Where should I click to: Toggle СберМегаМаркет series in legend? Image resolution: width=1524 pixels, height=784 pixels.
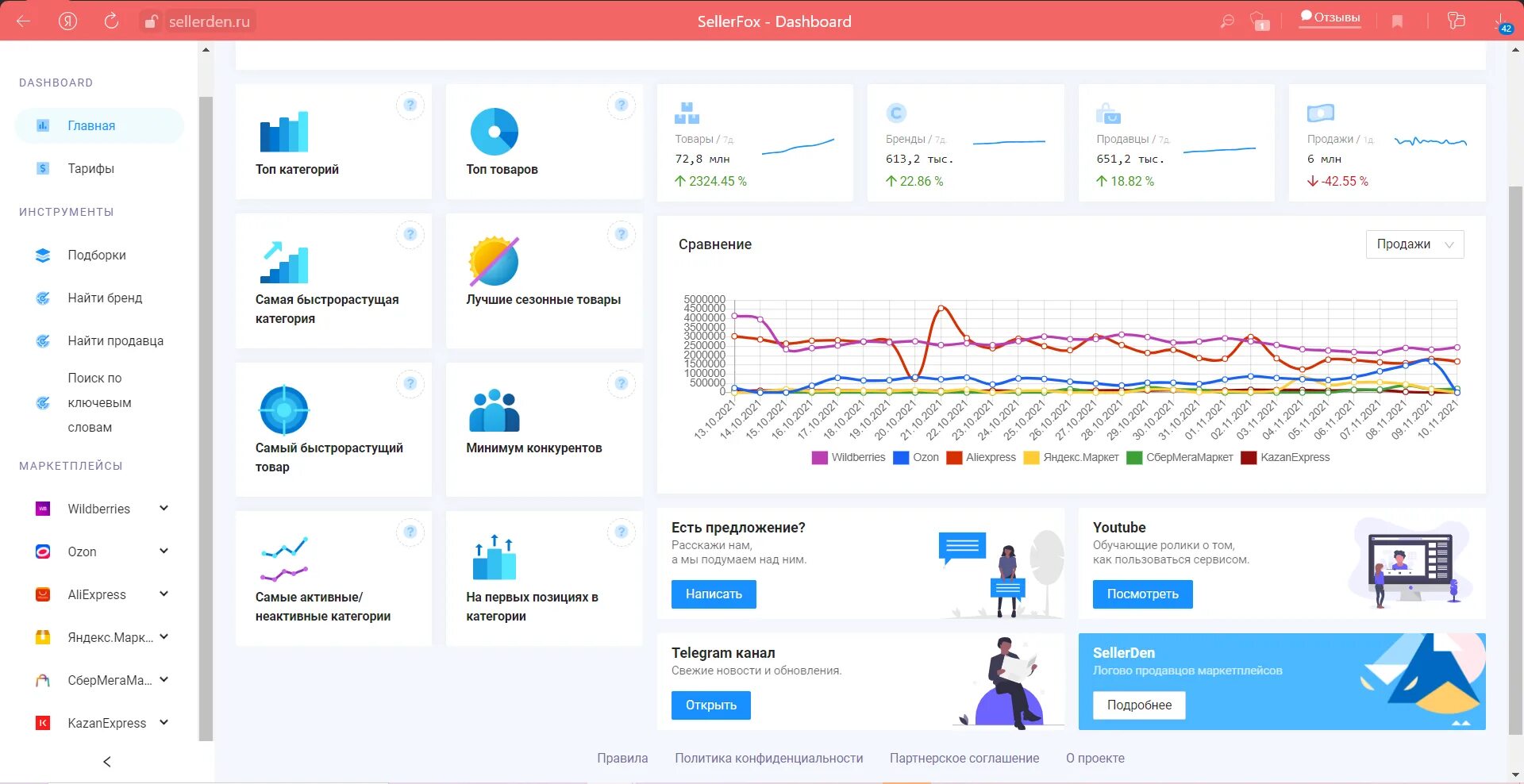pyautogui.click(x=1180, y=458)
